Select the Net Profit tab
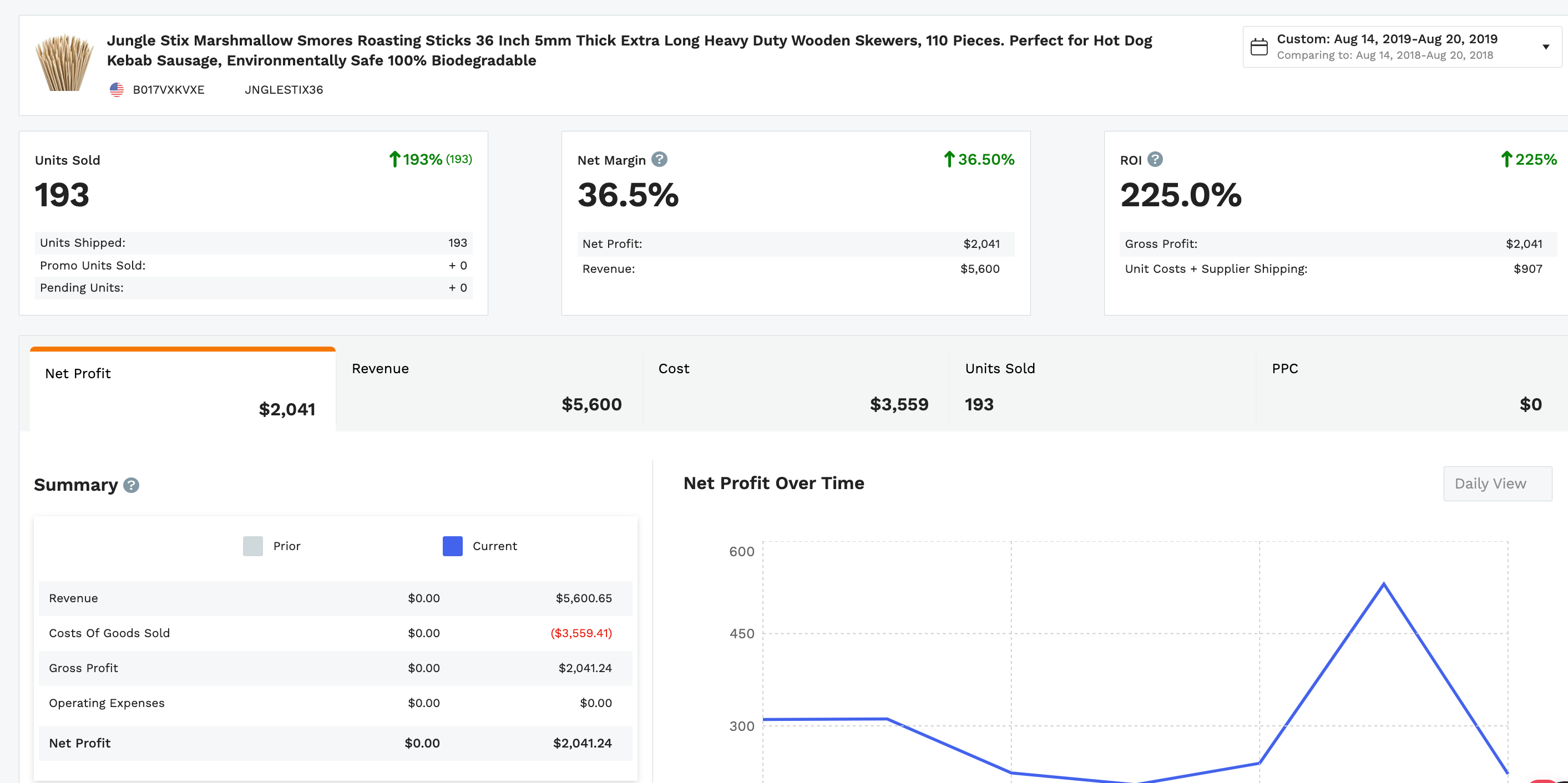The height and width of the screenshot is (783, 1568). pyautogui.click(x=183, y=390)
